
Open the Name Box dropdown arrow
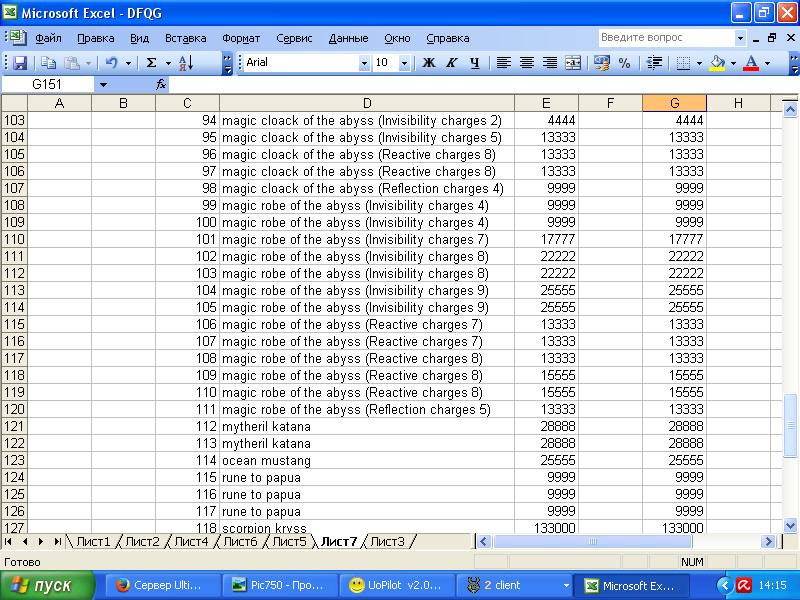[103, 84]
